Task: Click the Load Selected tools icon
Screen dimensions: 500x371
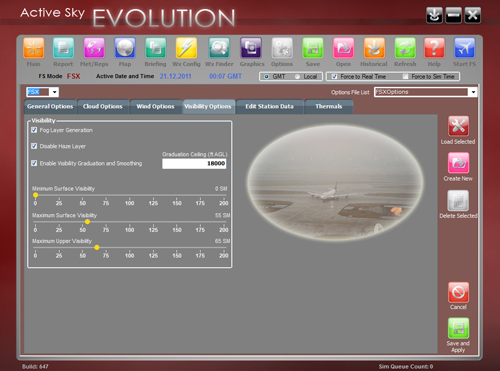Action: (x=458, y=126)
